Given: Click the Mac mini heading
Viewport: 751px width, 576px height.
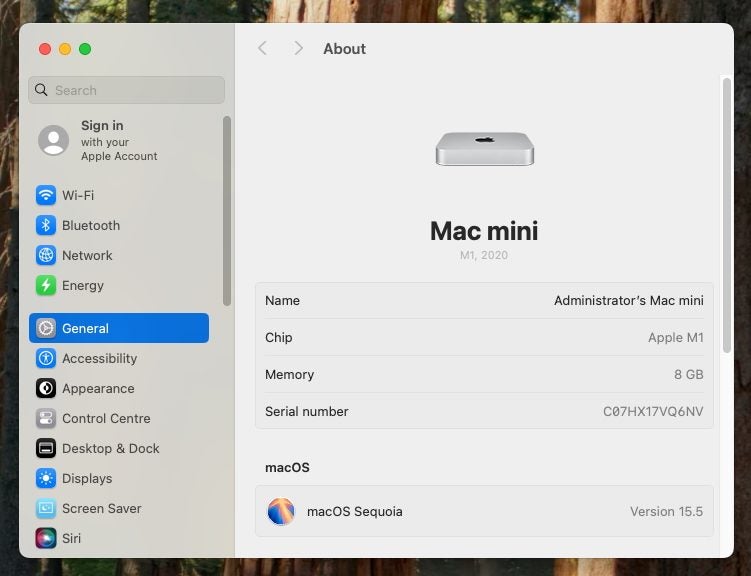Looking at the screenshot, I should pos(484,231).
